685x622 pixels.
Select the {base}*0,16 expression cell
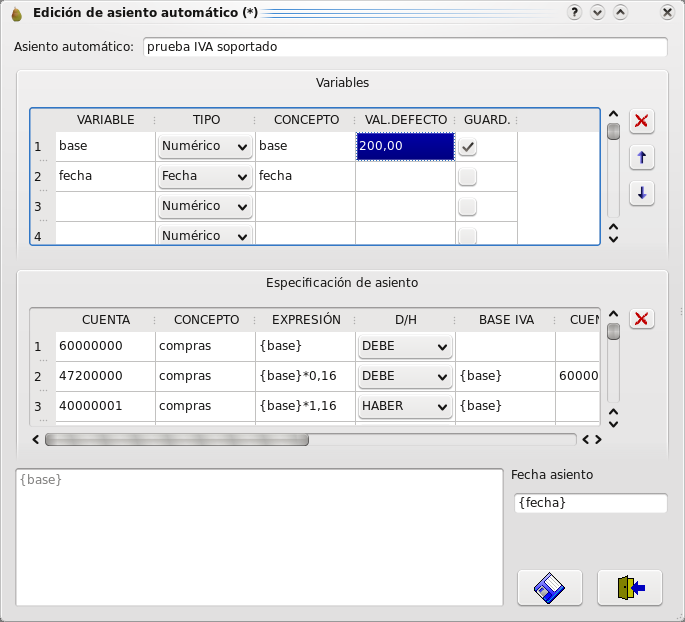click(x=305, y=377)
